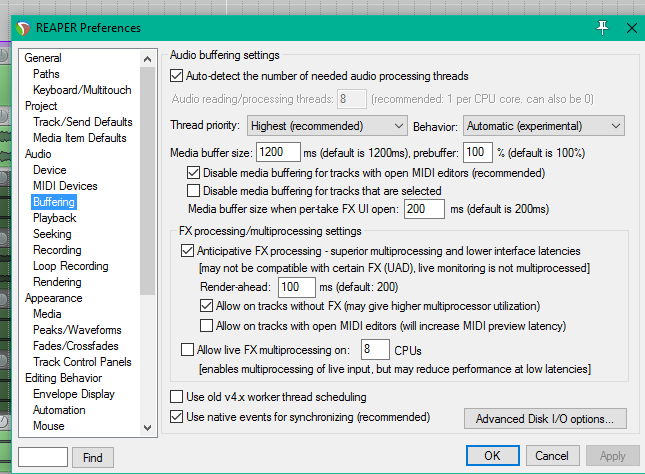645x474 pixels.
Task: Select General in the preferences tree
Action: (x=43, y=58)
